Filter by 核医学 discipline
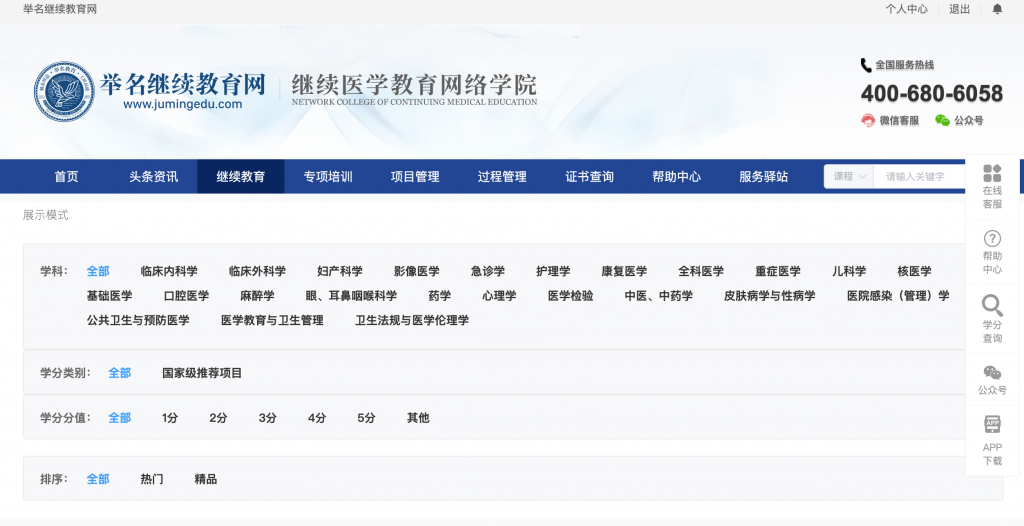 (x=914, y=271)
